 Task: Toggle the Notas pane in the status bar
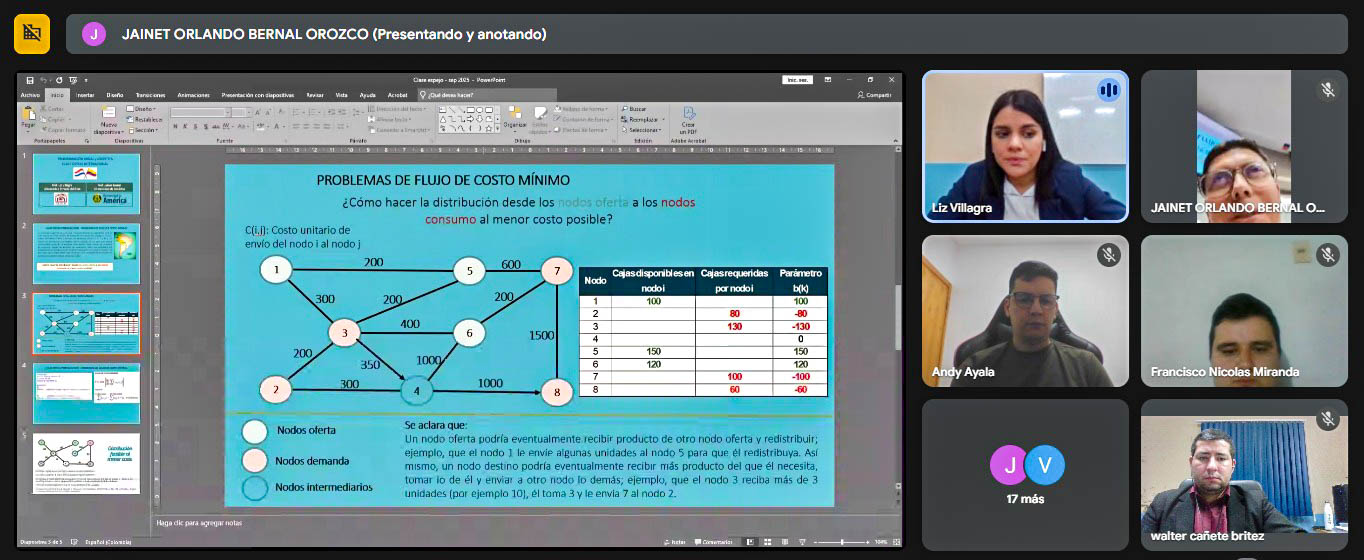click(x=677, y=542)
